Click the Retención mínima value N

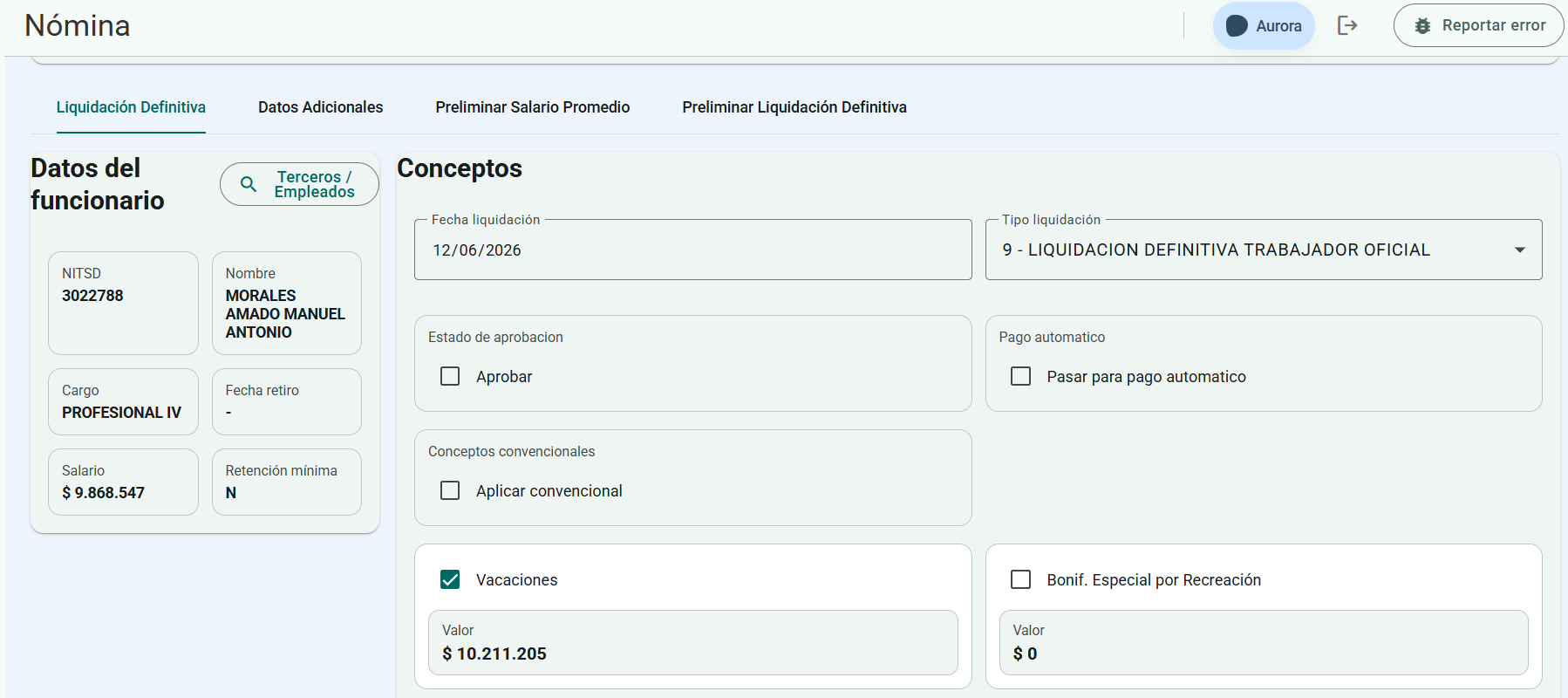[x=231, y=493]
